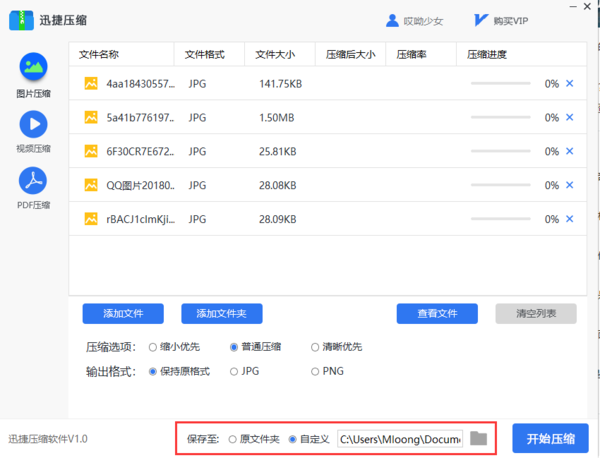Viewport: 600px width, 458px height.
Task: Click the 0% progress value of QQ图片20180
Action: click(552, 185)
